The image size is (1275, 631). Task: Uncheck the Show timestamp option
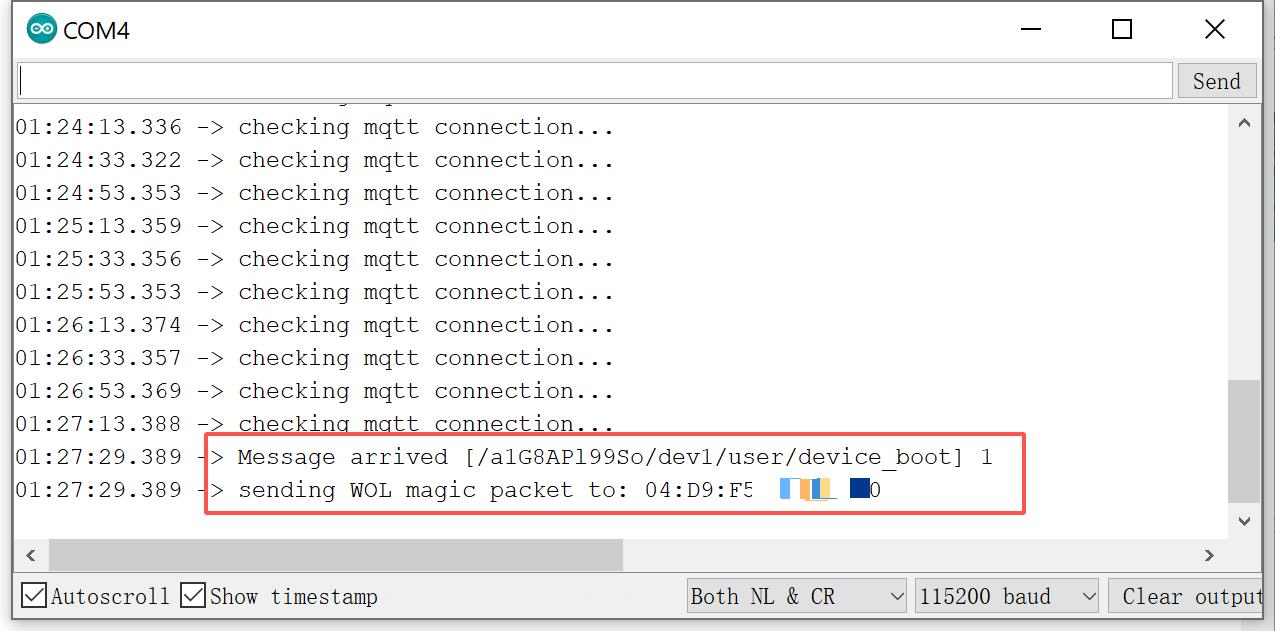[x=192, y=595]
